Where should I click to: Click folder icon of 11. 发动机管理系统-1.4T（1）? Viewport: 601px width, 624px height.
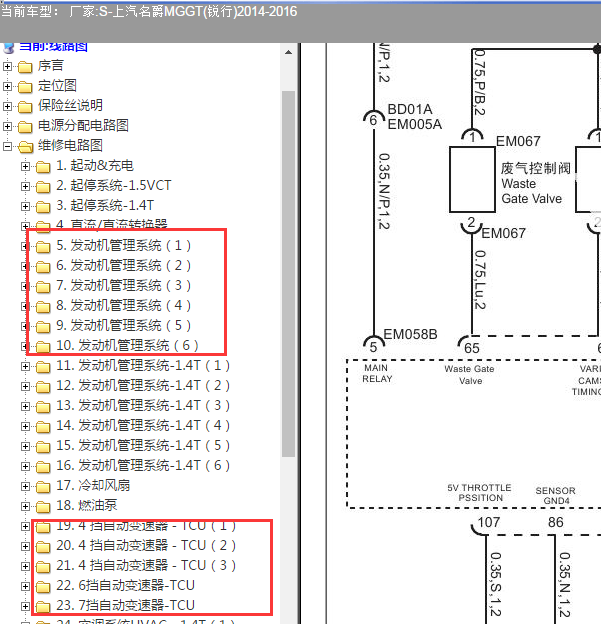(43, 367)
